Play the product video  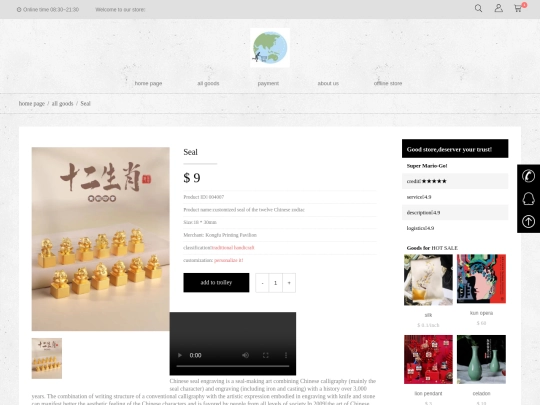pos(180,355)
